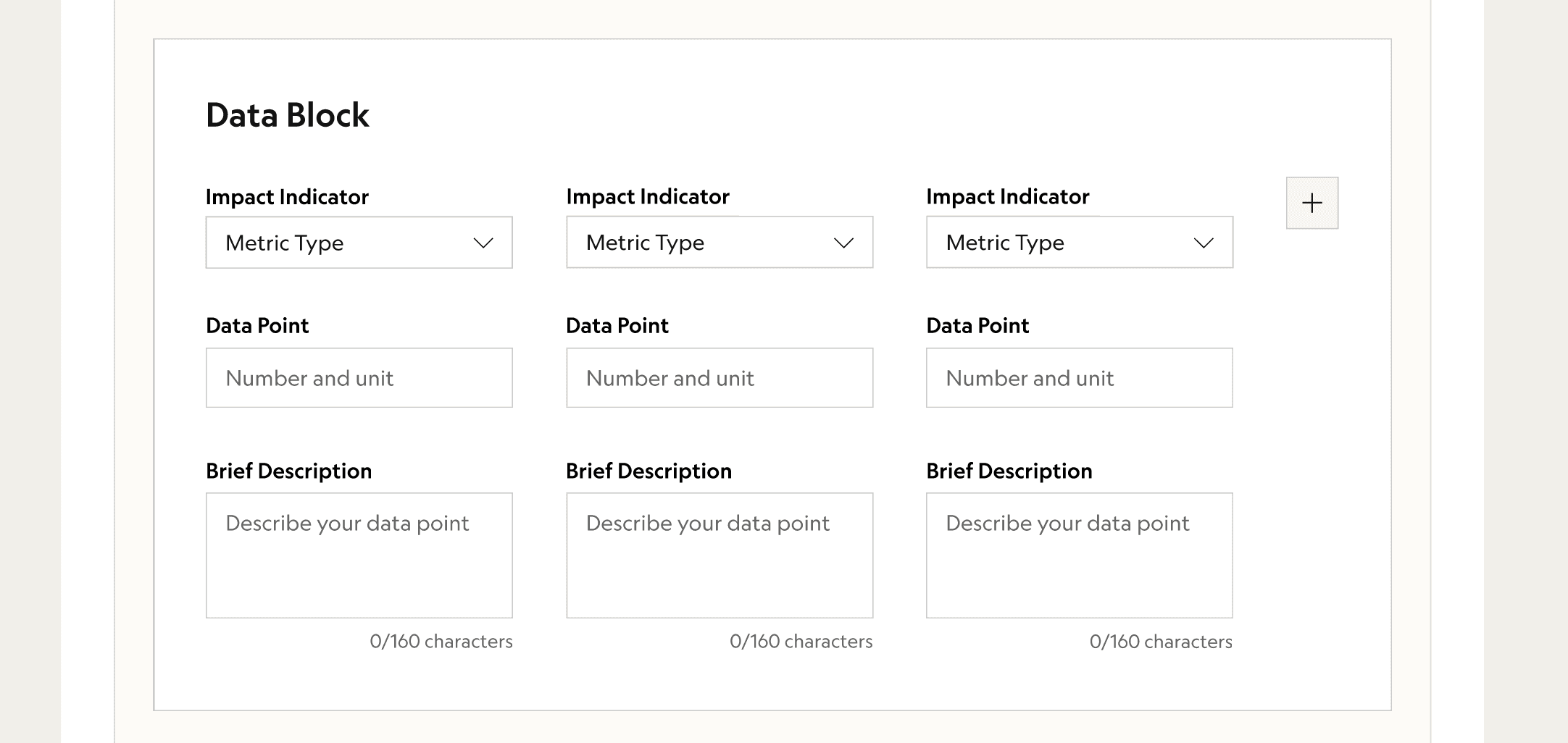Click the Data Block heading
Image resolution: width=1568 pixels, height=743 pixels.
[287, 115]
